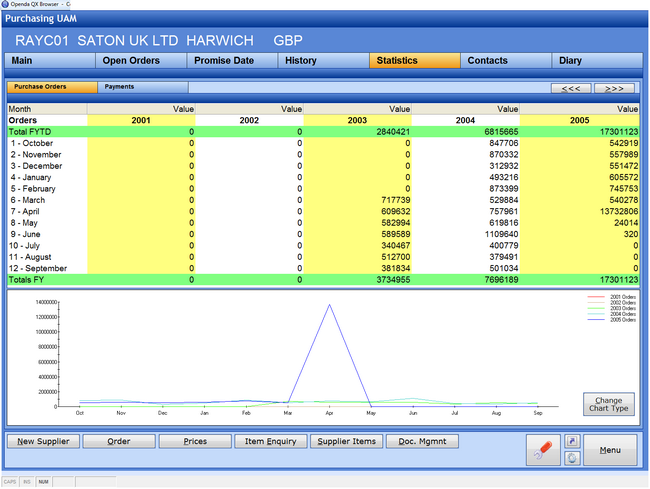This screenshot has height=489, width=650.
Task: Click the Order button
Action: pyautogui.click(x=119, y=441)
